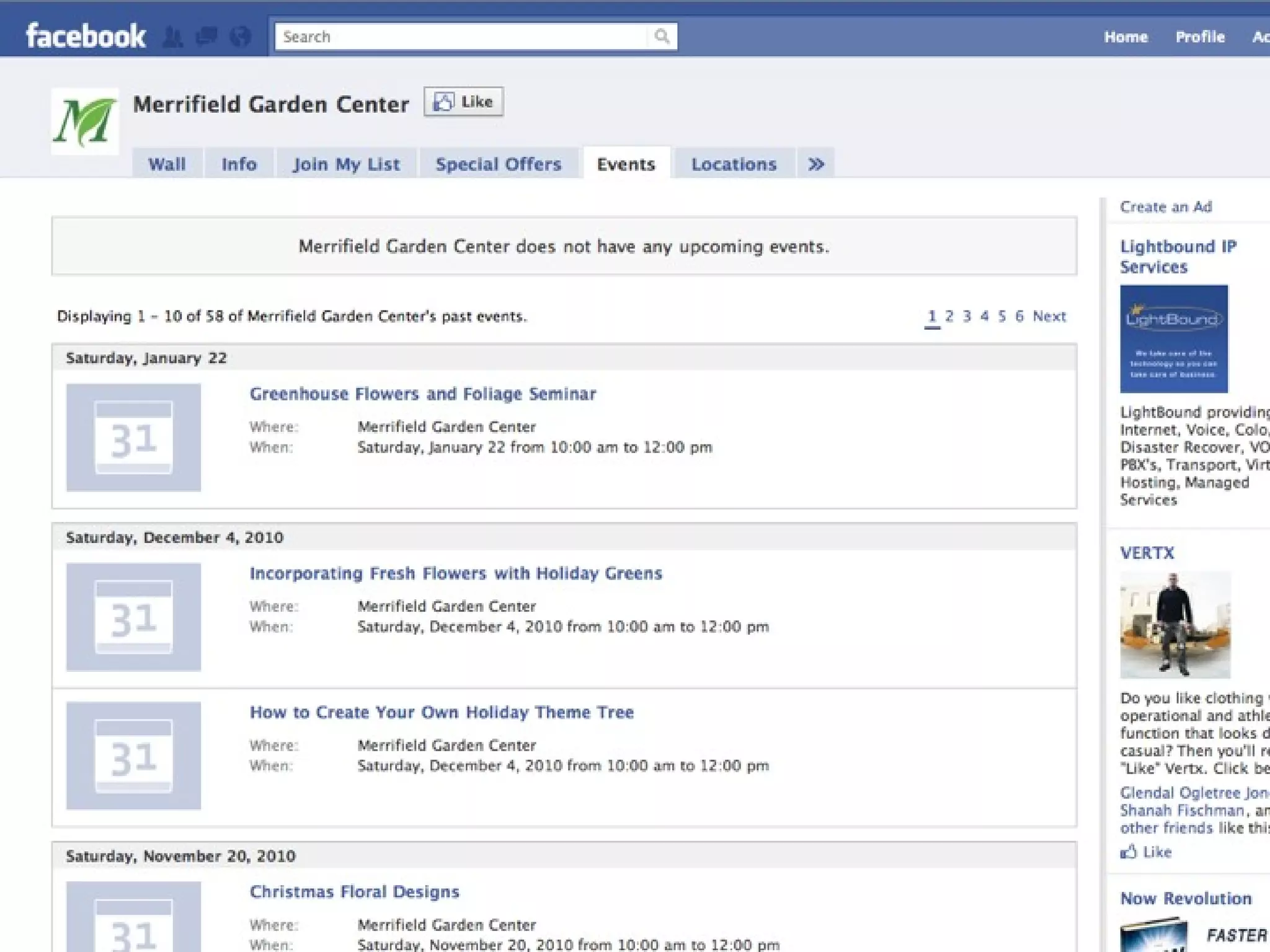Go to the Wall tab
Screen dimensions: 1270x952
(167, 164)
